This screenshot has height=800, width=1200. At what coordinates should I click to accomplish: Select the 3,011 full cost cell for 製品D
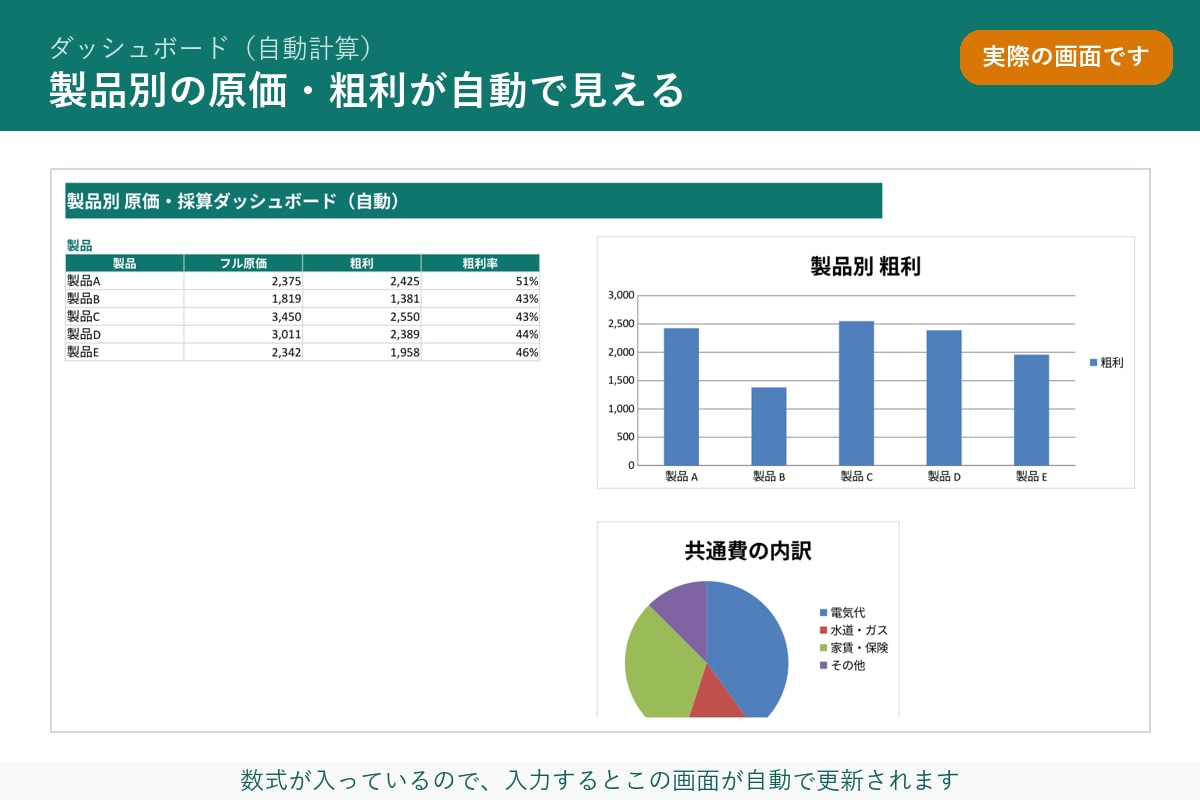click(243, 334)
